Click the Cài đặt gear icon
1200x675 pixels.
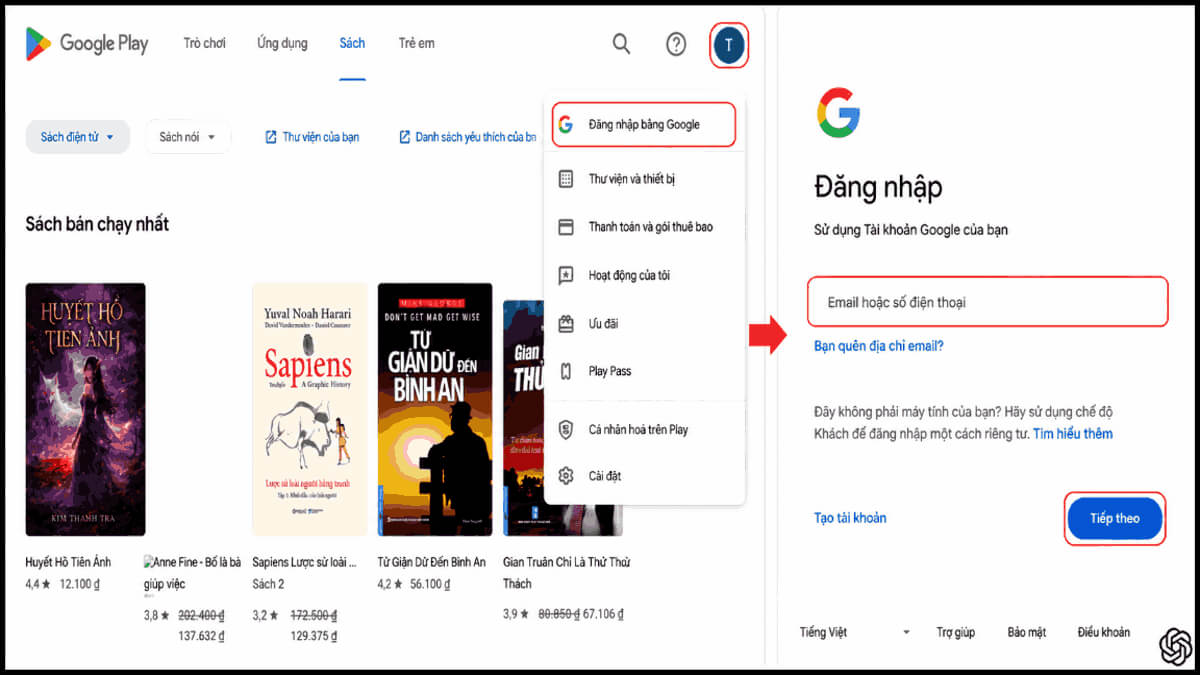566,475
